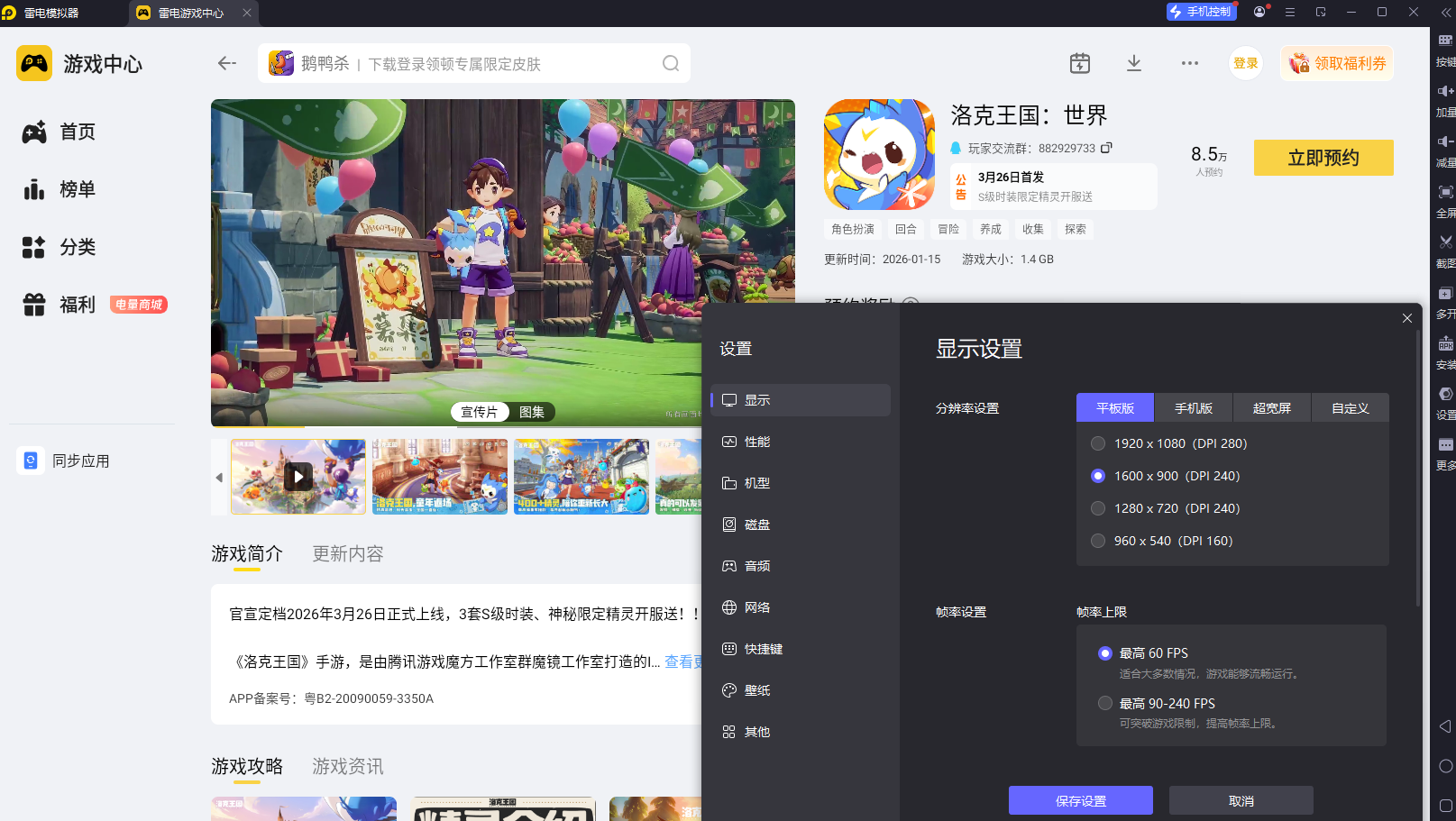Open the calendar reservation icon
The width and height of the screenshot is (1456, 821).
1080,63
